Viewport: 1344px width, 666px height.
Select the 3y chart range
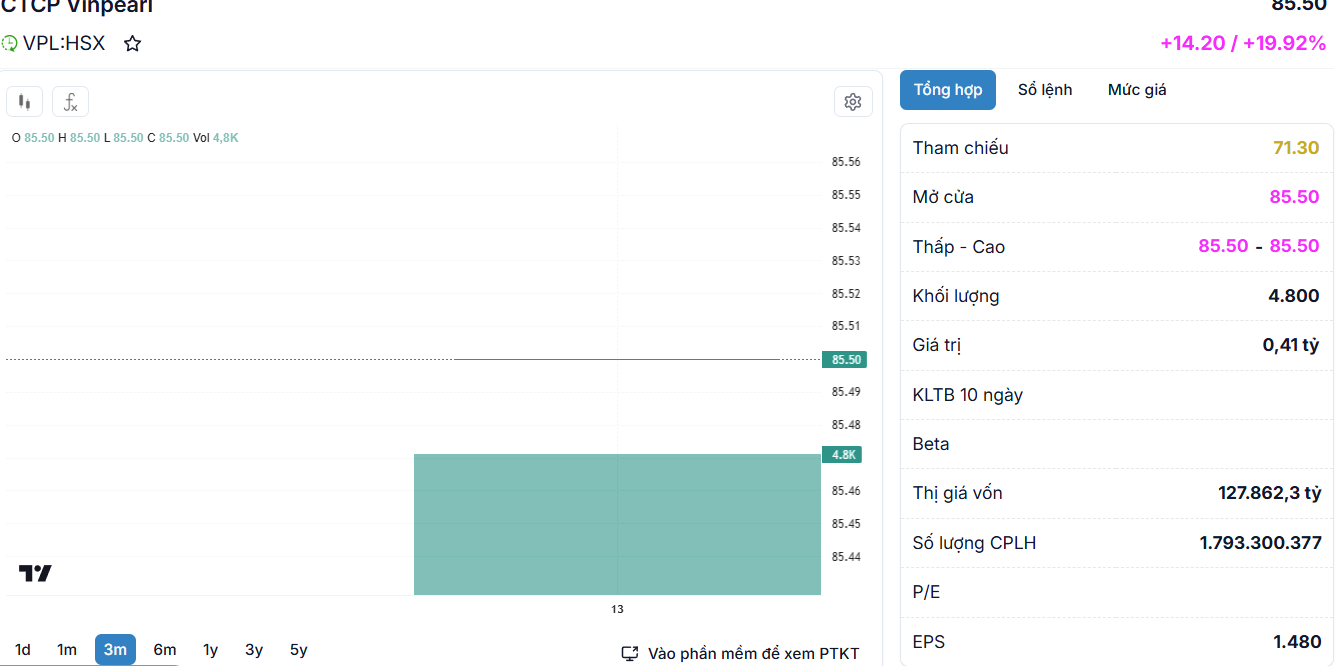(254, 650)
